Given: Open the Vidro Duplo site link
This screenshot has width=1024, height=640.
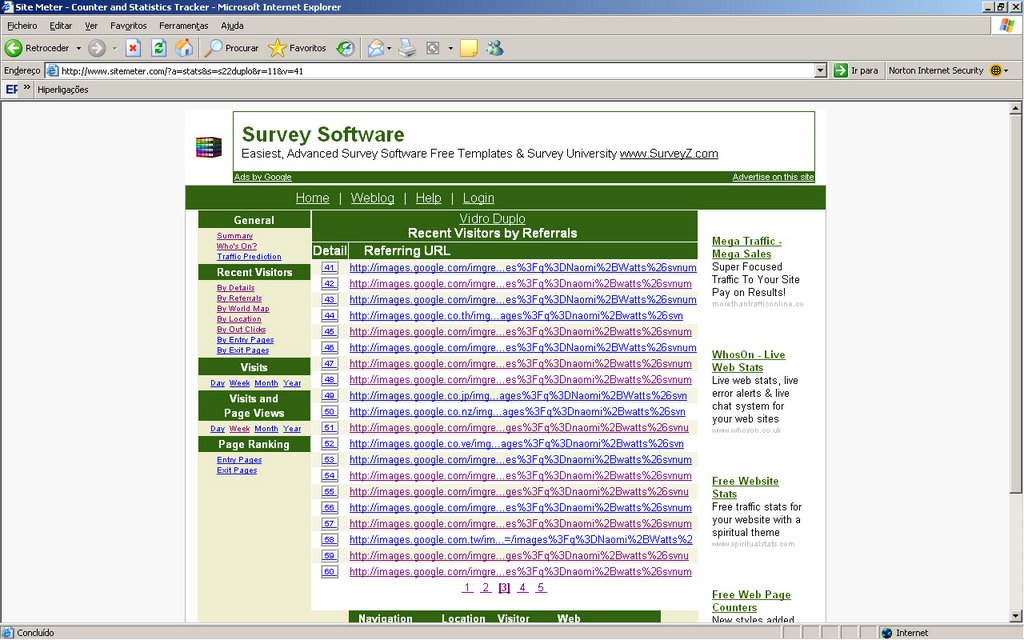Looking at the screenshot, I should (x=492, y=219).
